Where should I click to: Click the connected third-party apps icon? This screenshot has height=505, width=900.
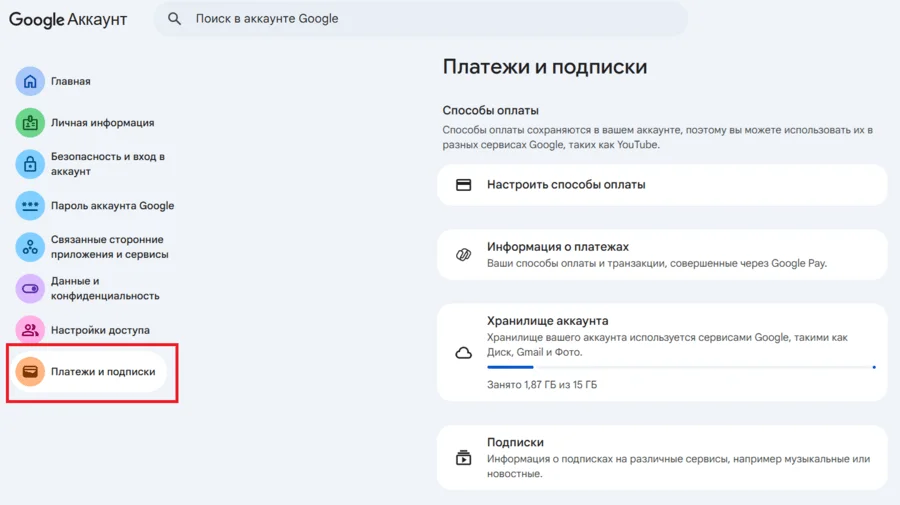pos(30,247)
